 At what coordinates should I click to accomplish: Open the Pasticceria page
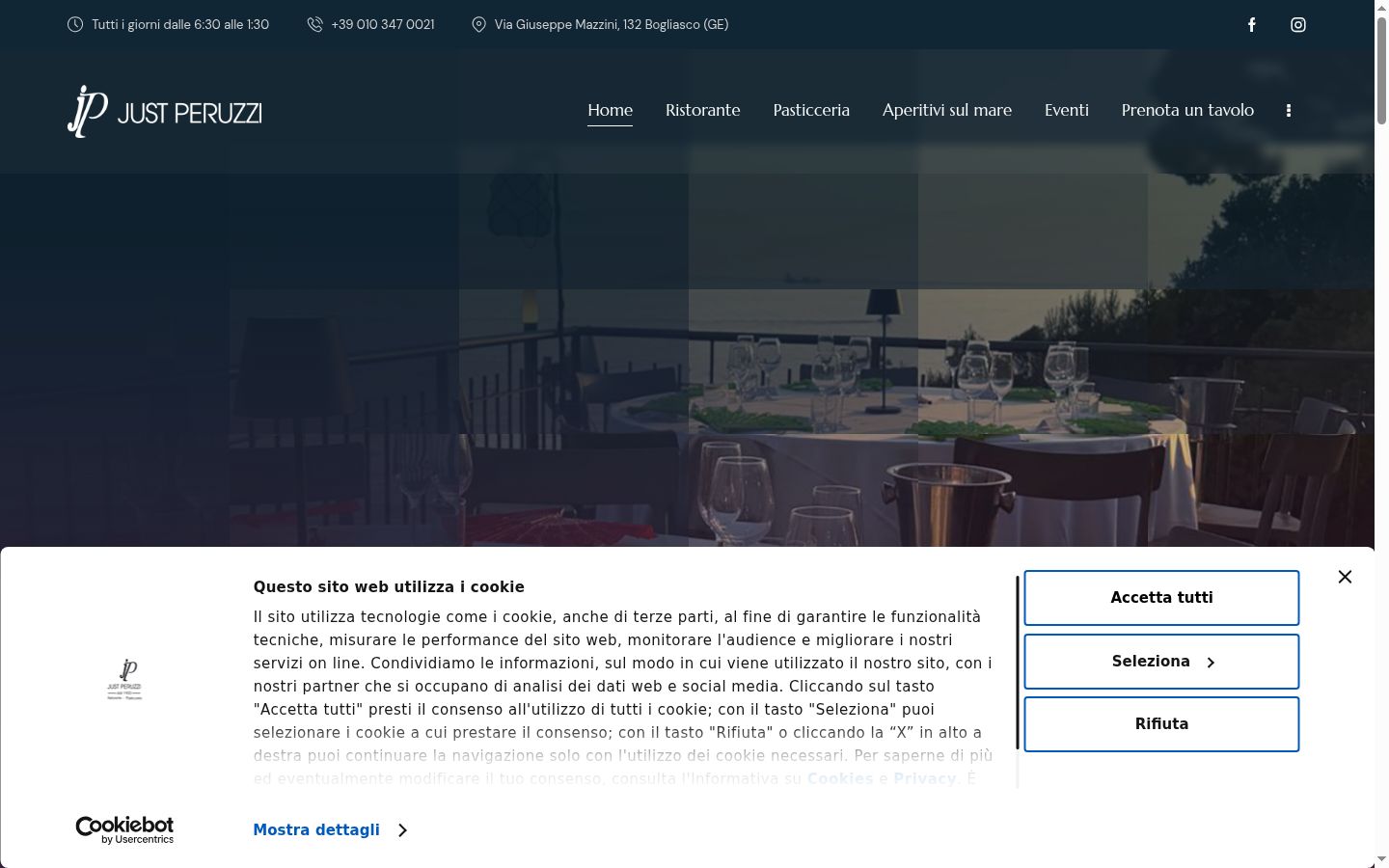tap(811, 110)
